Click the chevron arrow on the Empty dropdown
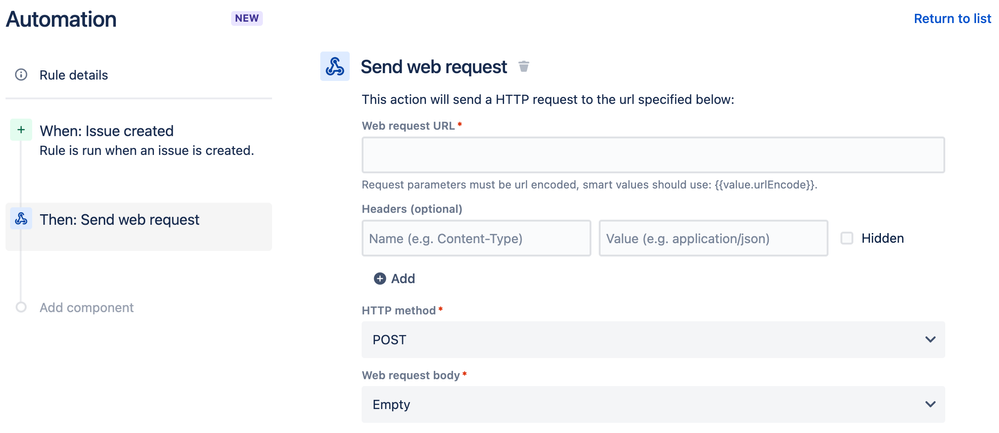Screen dimensions: 999x433 tap(930, 405)
